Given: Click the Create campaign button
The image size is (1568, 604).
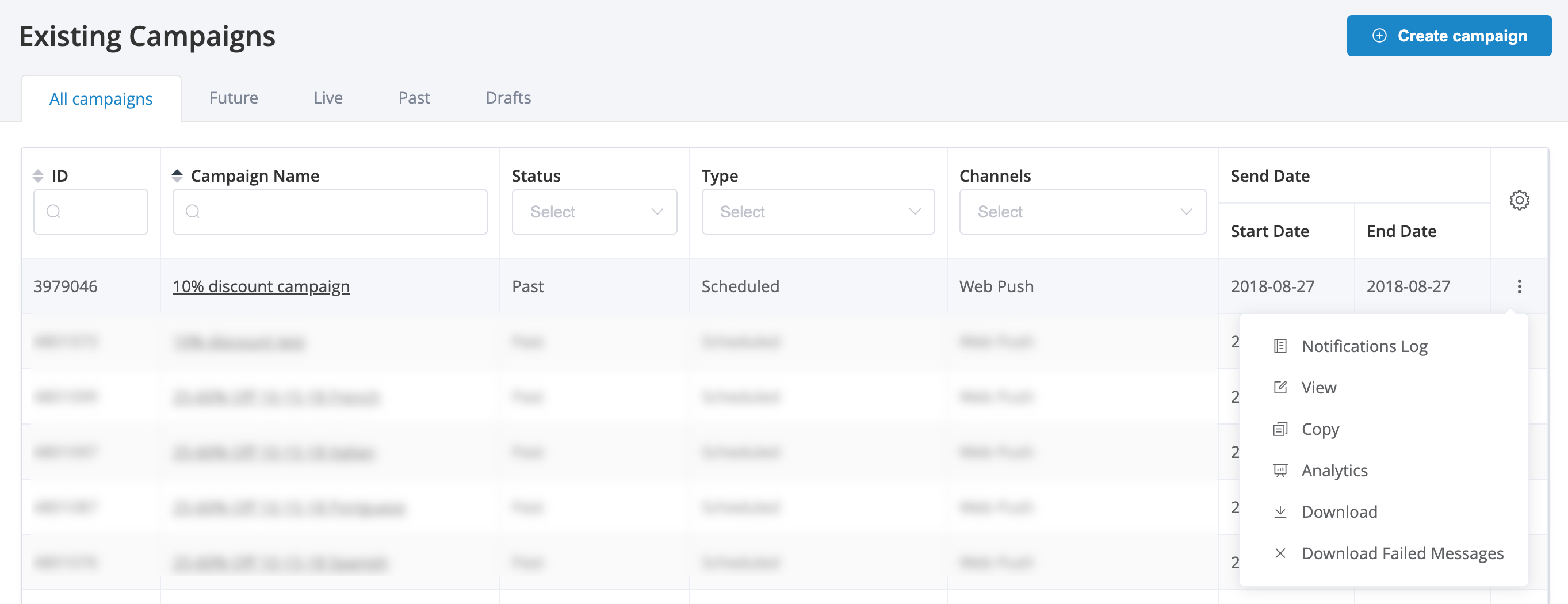Looking at the screenshot, I should (1449, 36).
